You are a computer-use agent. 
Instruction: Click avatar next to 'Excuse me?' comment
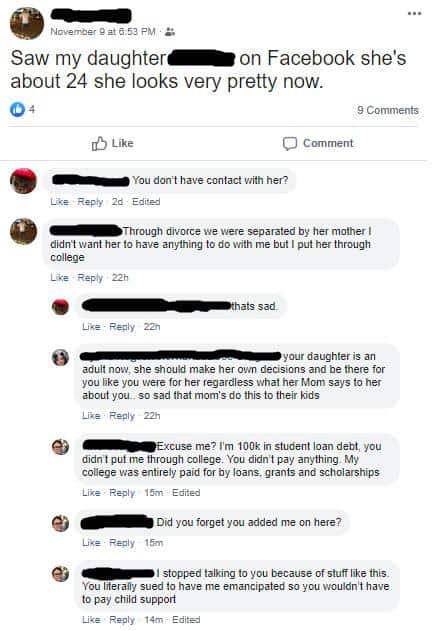(x=60, y=447)
